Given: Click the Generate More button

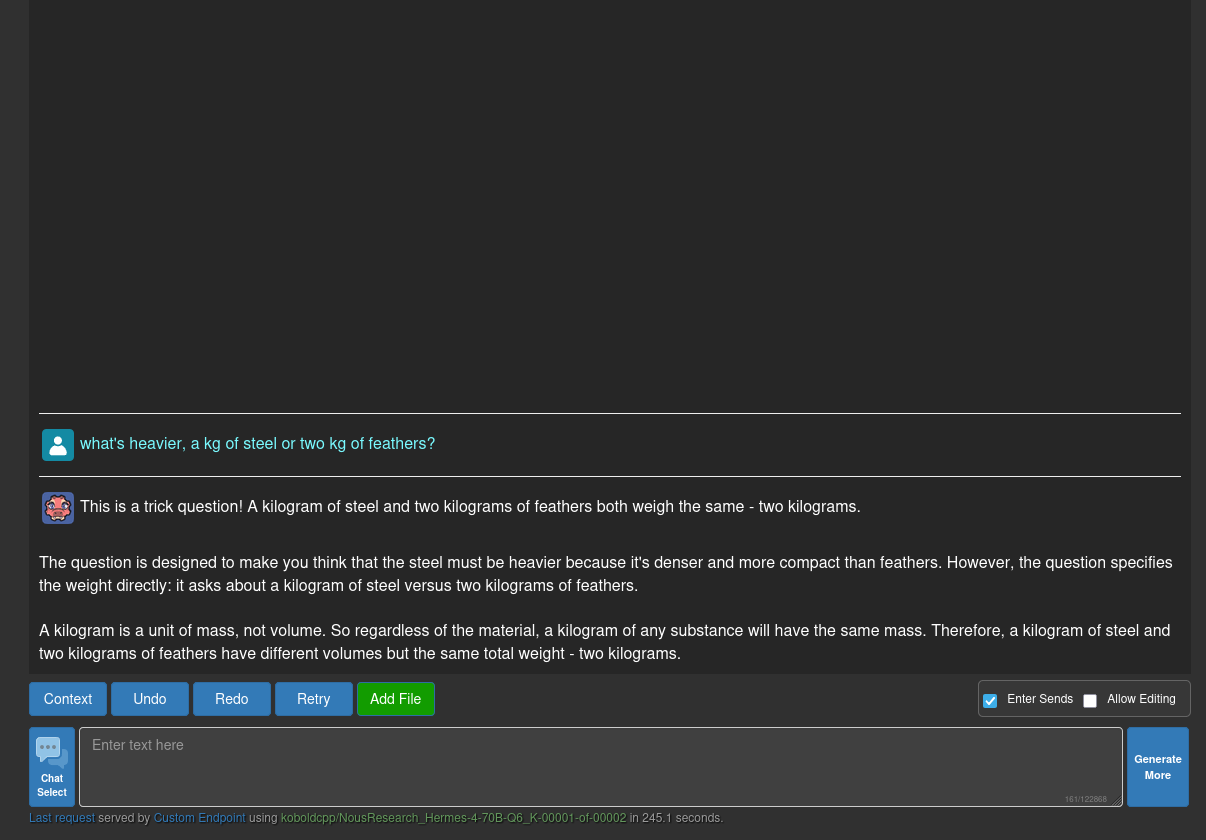Looking at the screenshot, I should click(x=1158, y=767).
